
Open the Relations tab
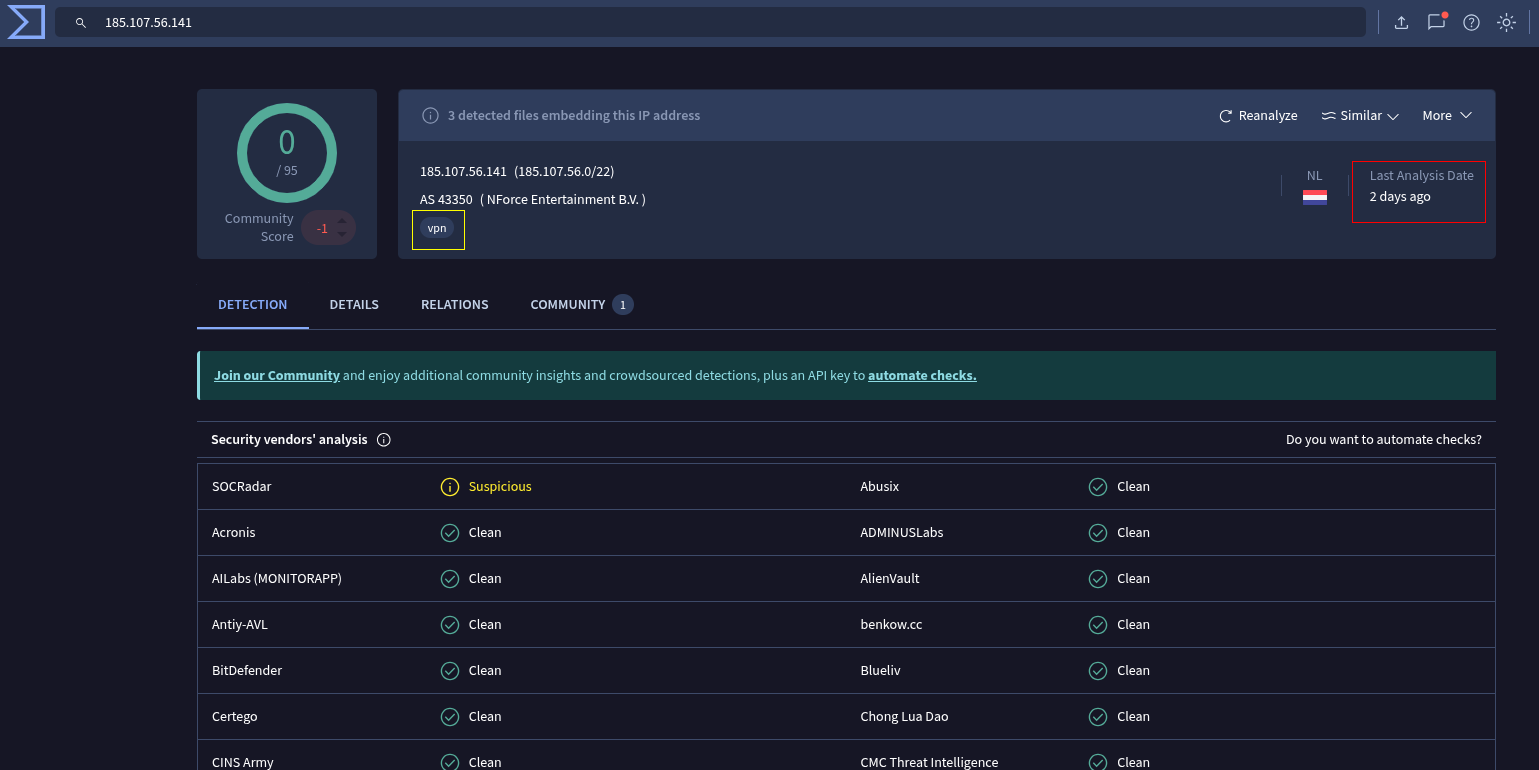[x=454, y=305]
